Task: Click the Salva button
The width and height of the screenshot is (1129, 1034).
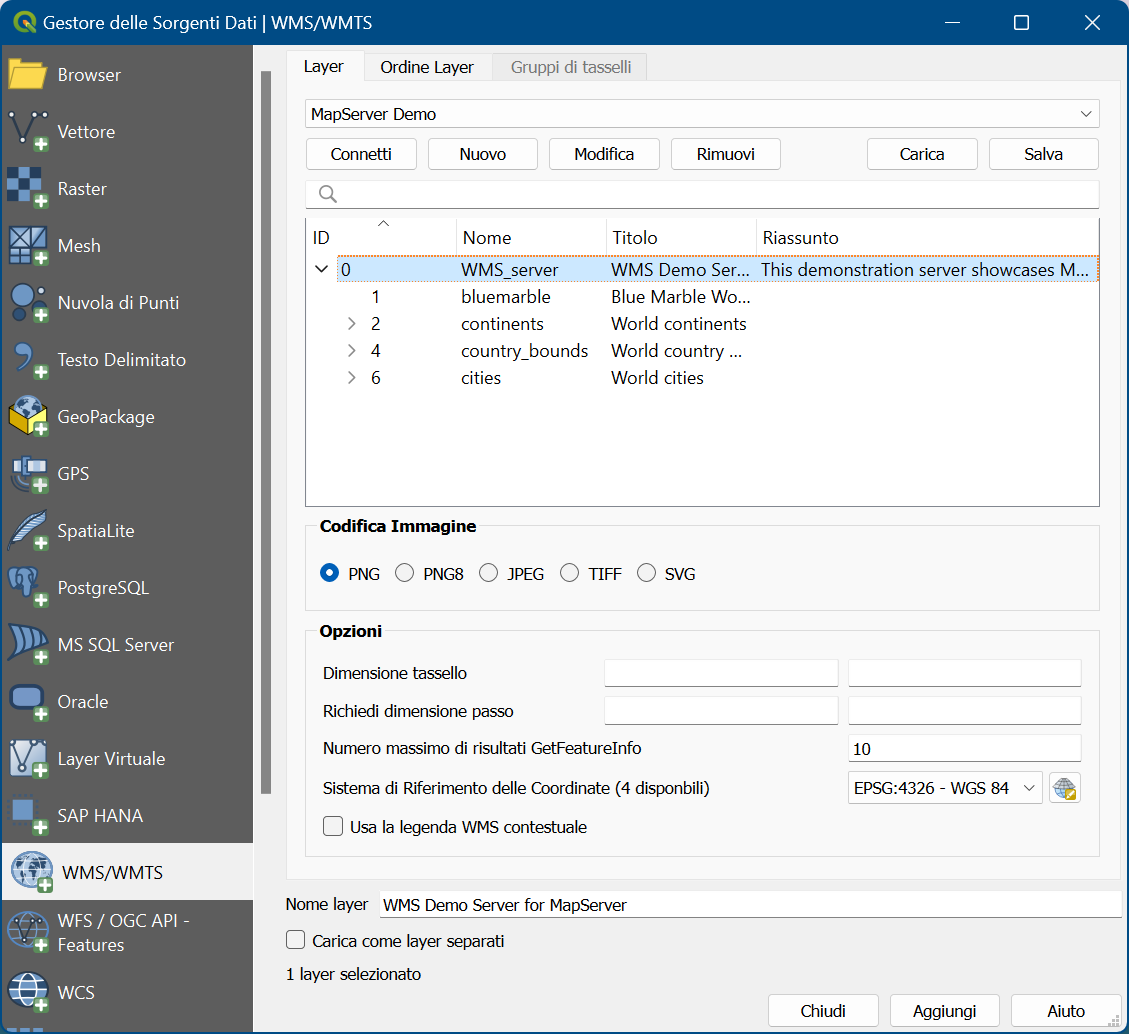Action: (1044, 154)
